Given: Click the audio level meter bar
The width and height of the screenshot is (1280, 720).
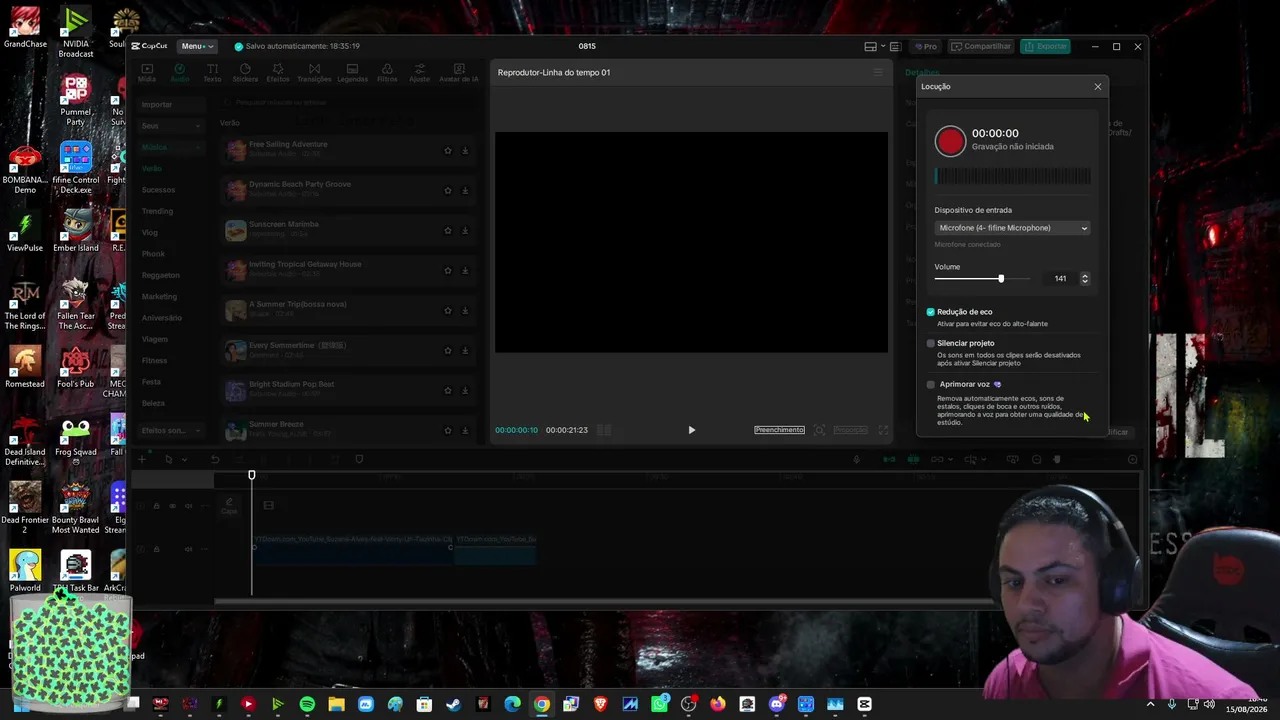Looking at the screenshot, I should pos(1012,176).
